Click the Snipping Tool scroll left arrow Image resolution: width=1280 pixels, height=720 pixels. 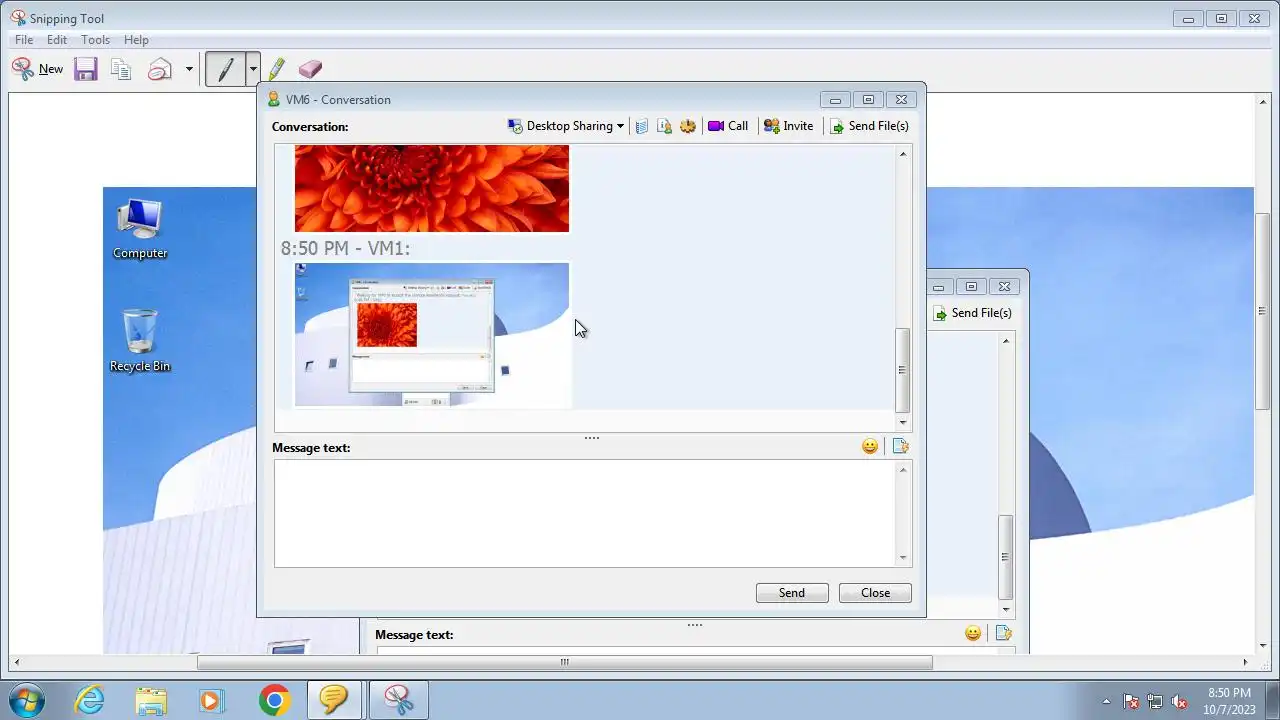point(16,662)
